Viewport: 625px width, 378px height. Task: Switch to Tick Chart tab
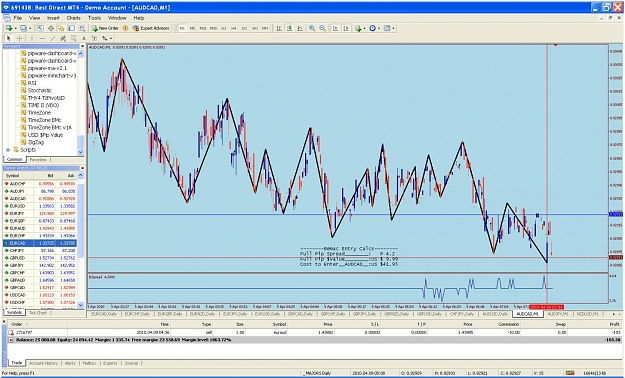[x=38, y=313]
